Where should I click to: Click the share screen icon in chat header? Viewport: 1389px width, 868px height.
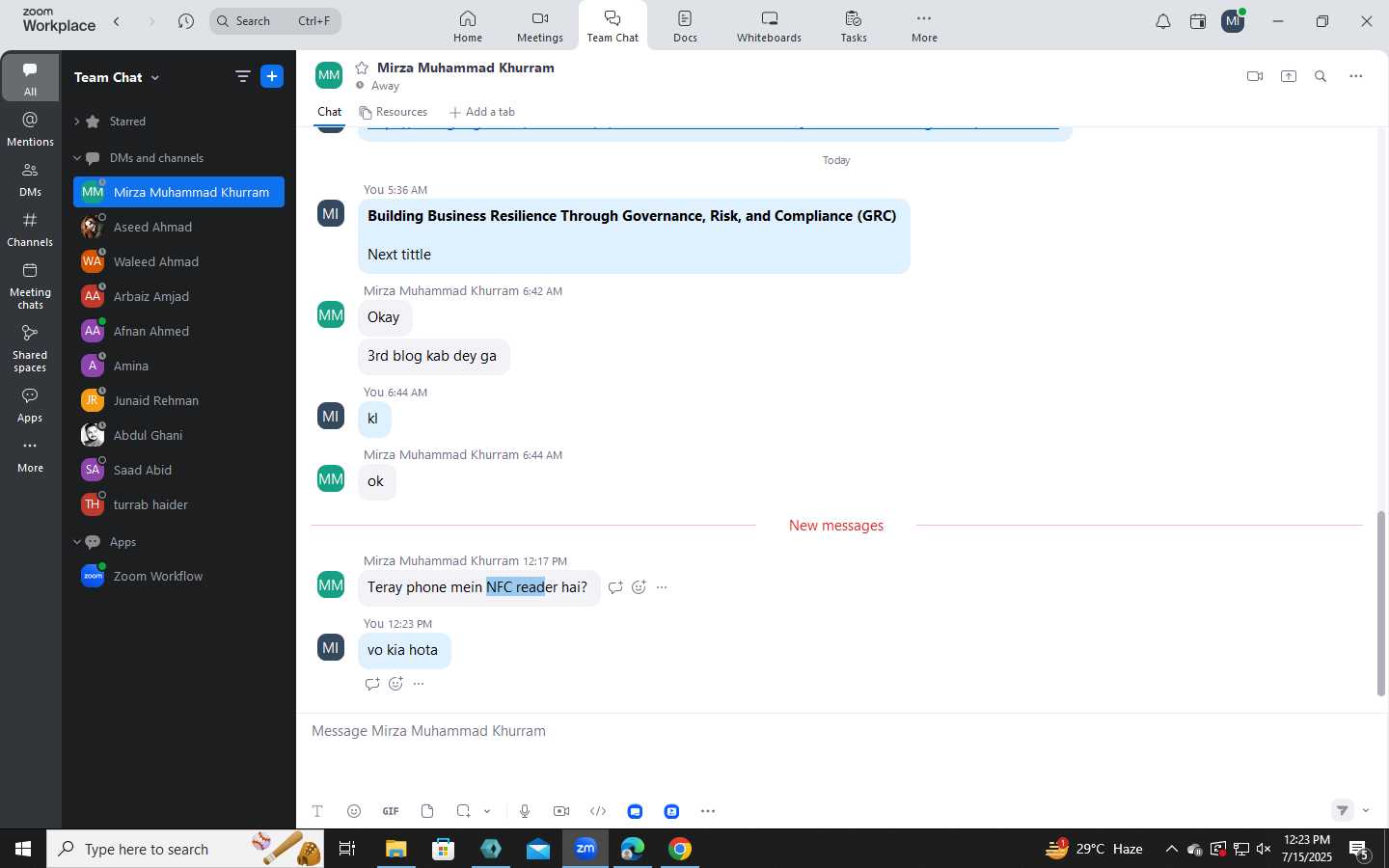pos(1289,76)
